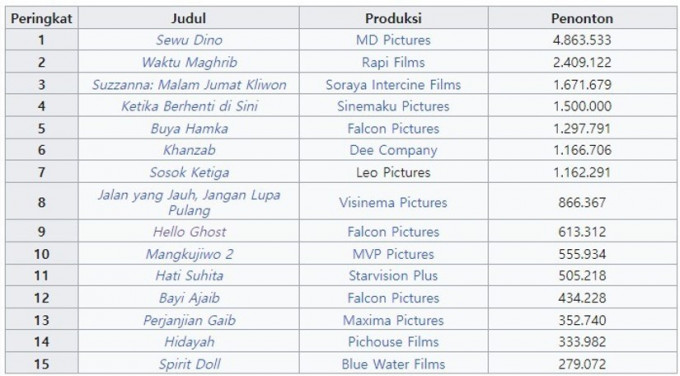Click the Sinemaku Pictures link

(393, 106)
